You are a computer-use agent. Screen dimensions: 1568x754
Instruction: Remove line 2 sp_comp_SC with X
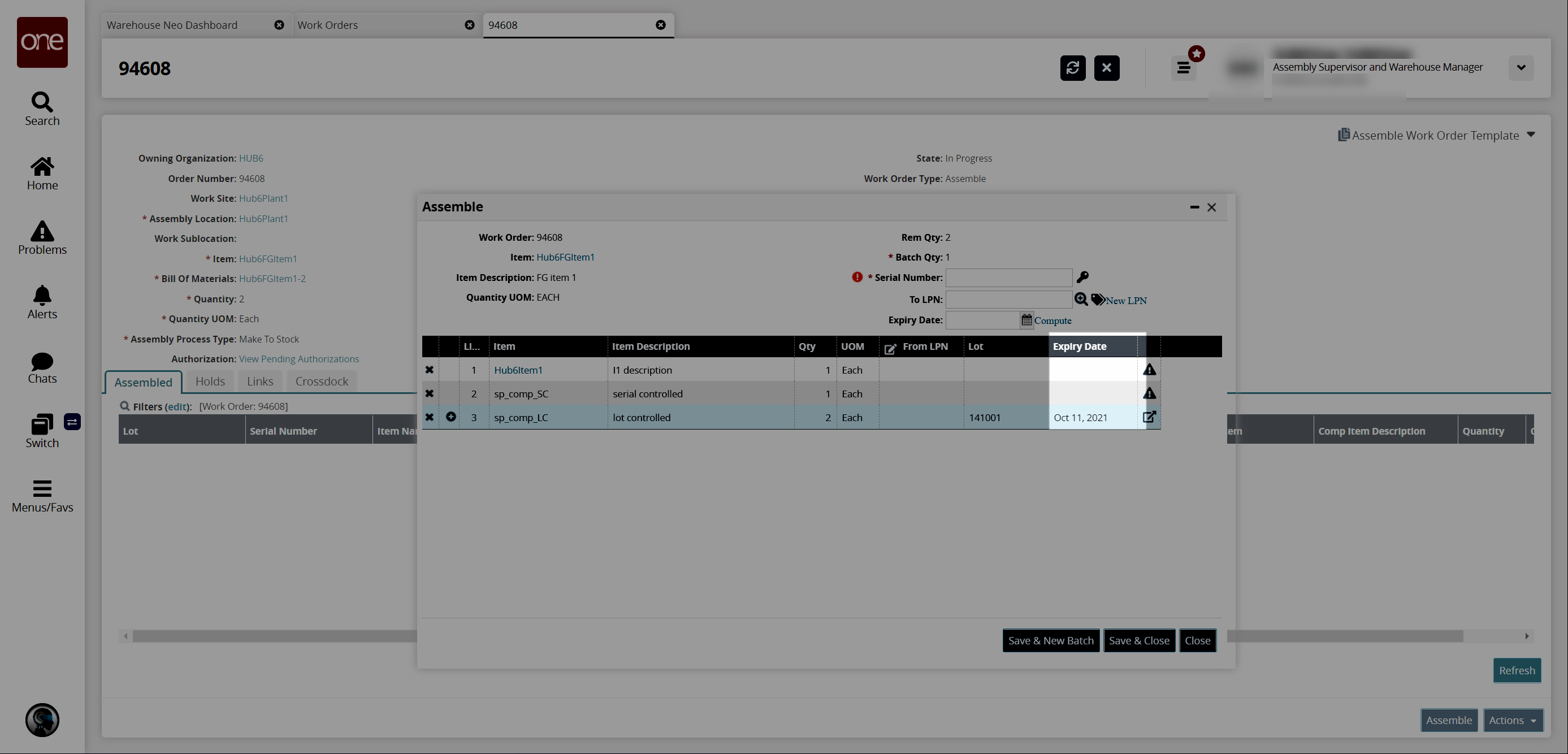[x=429, y=394]
